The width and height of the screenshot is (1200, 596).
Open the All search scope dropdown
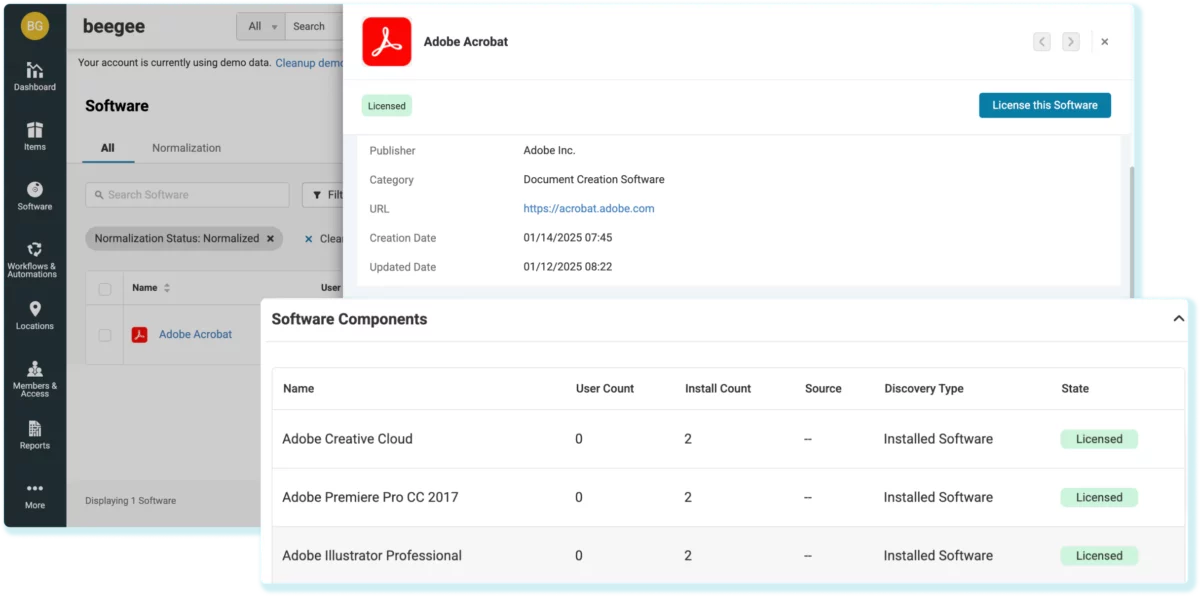[261, 26]
